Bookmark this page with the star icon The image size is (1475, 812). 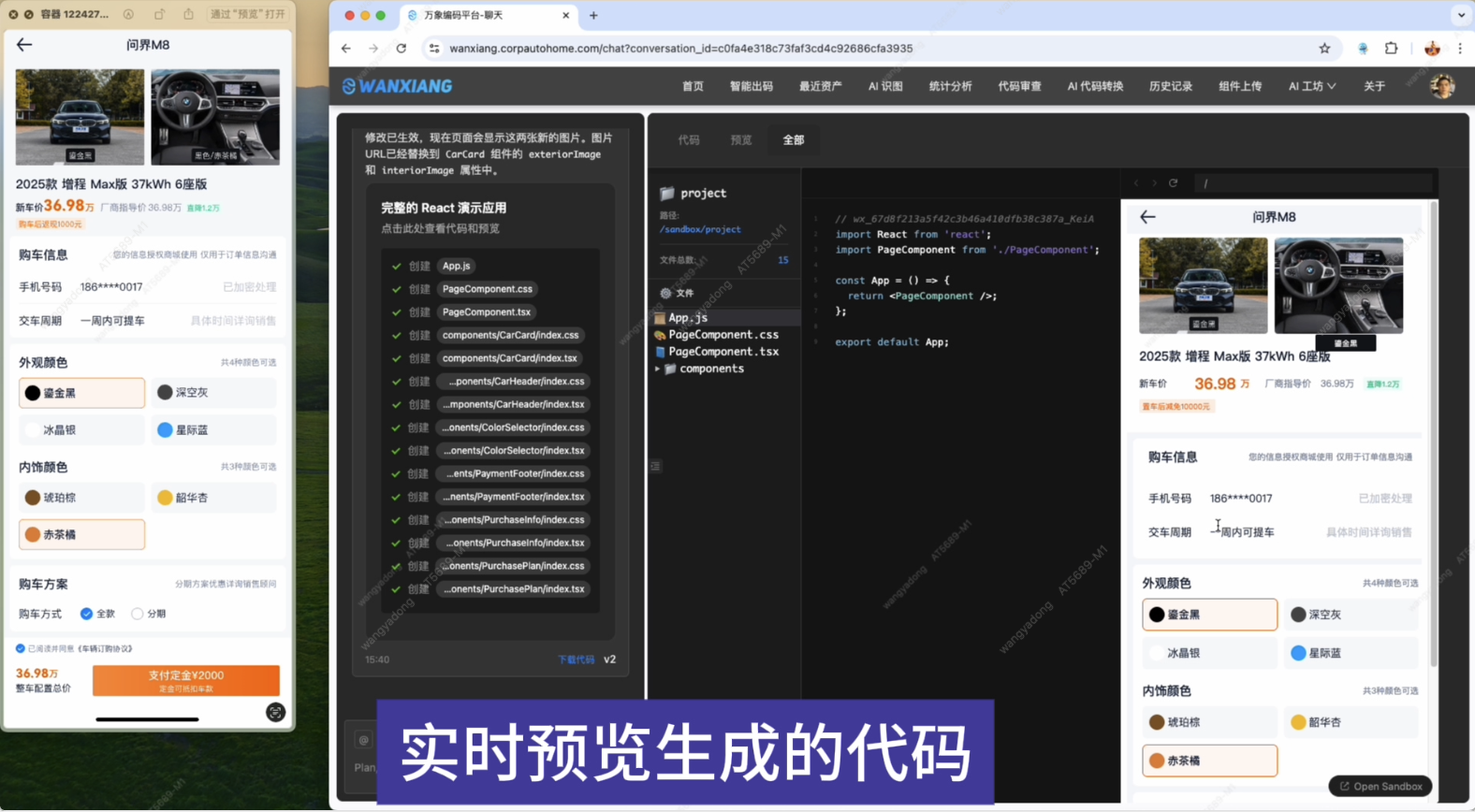point(1324,49)
